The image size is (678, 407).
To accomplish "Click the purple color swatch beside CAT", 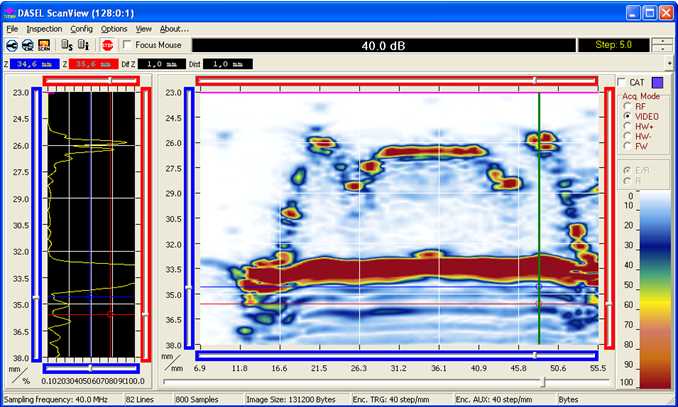I will click(x=657, y=82).
